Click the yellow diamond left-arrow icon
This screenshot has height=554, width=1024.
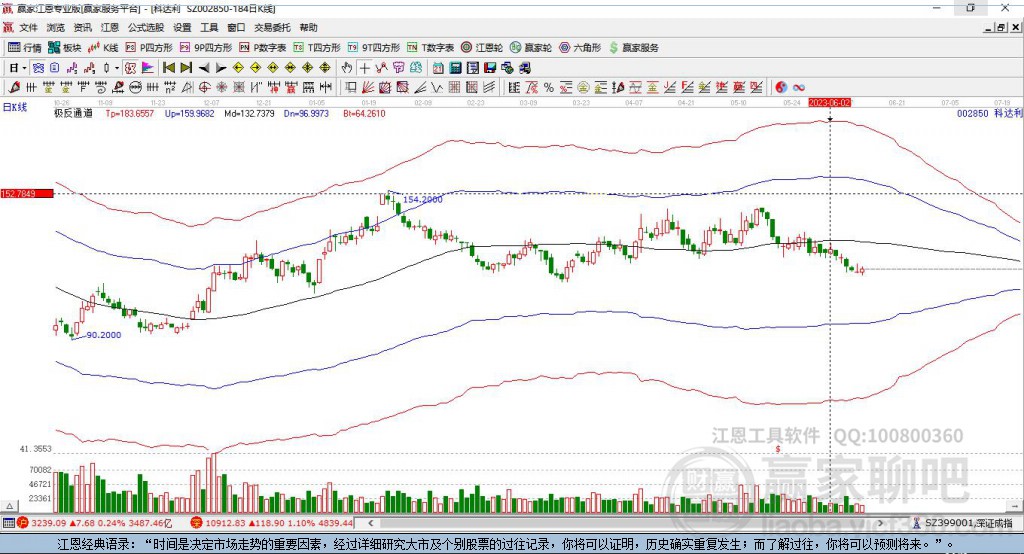(x=238, y=68)
